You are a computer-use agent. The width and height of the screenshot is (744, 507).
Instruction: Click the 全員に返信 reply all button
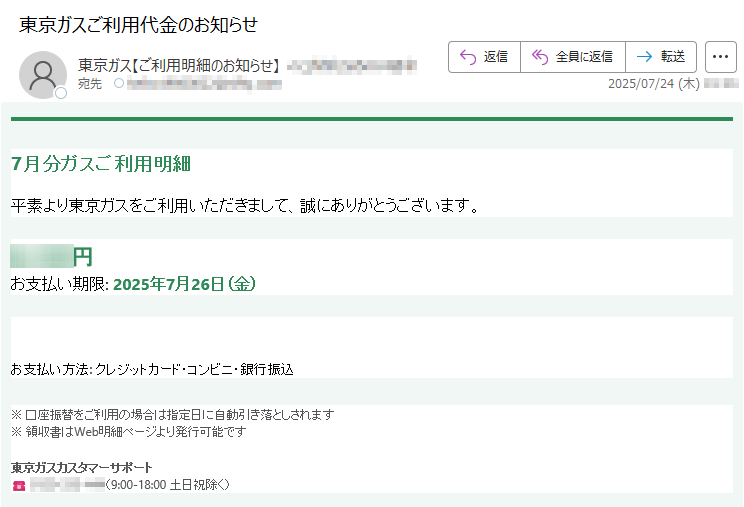[x=573, y=57]
